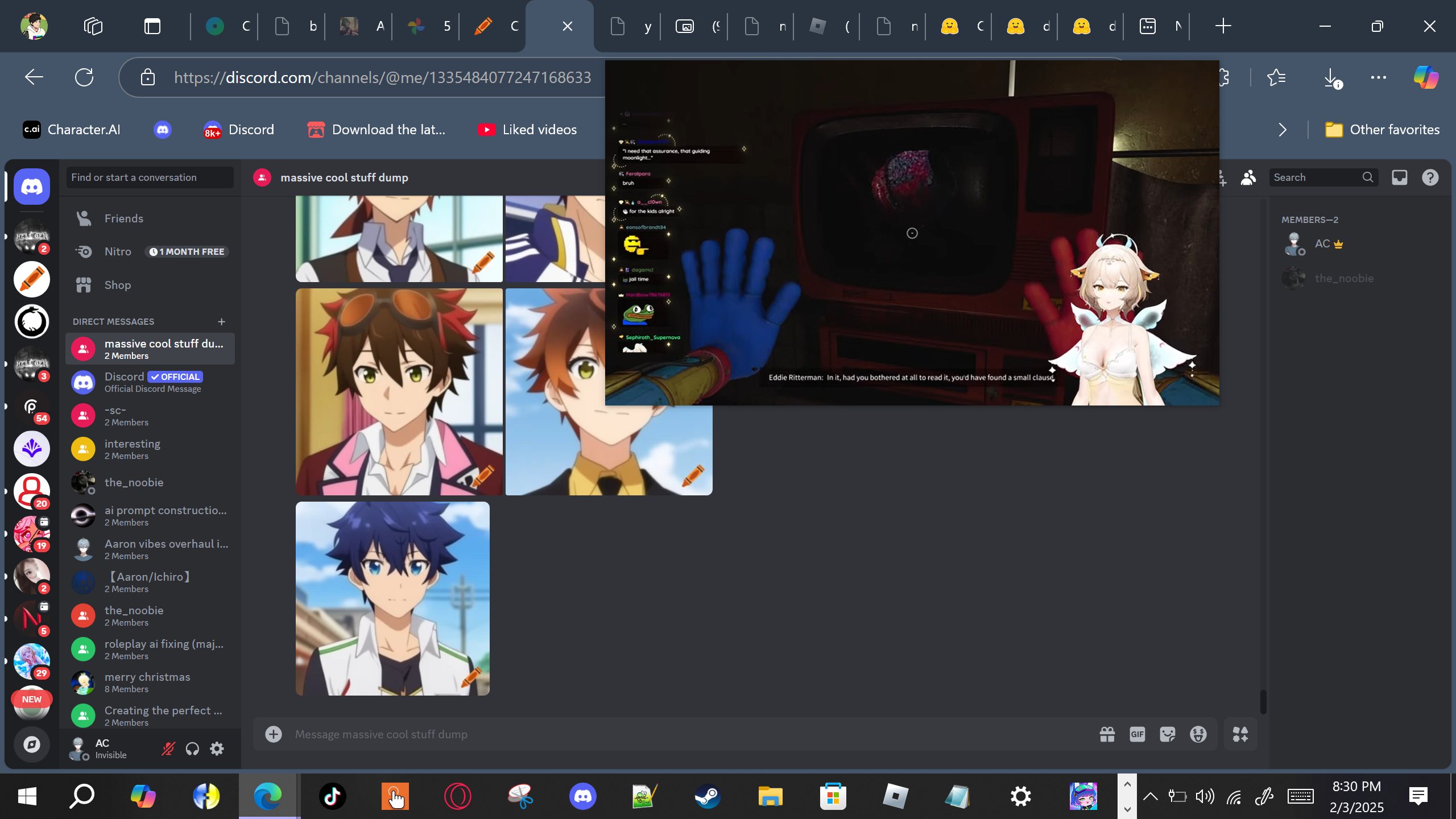Go back in the browser
Screen dimensions: 1456x819
[x=34, y=77]
